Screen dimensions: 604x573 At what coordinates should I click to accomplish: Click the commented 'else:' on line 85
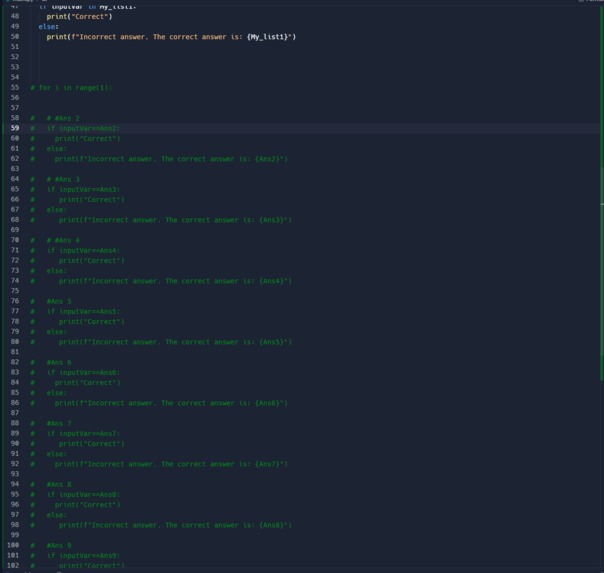coord(57,393)
